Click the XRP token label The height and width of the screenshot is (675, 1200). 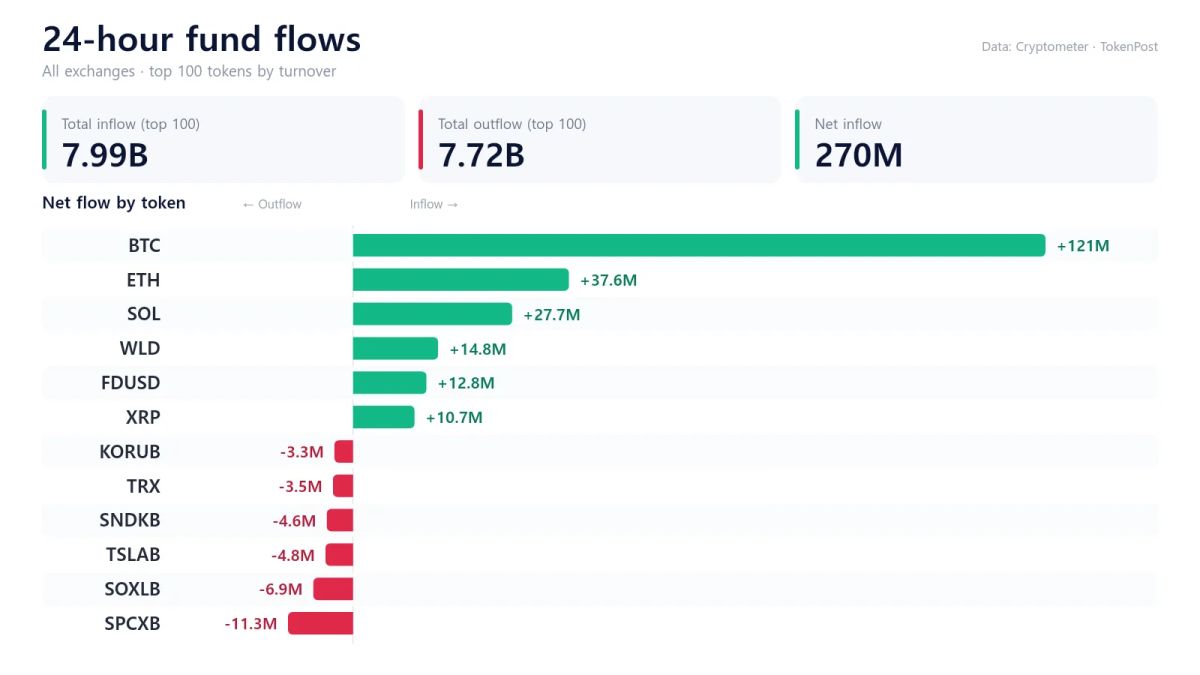[144, 417]
